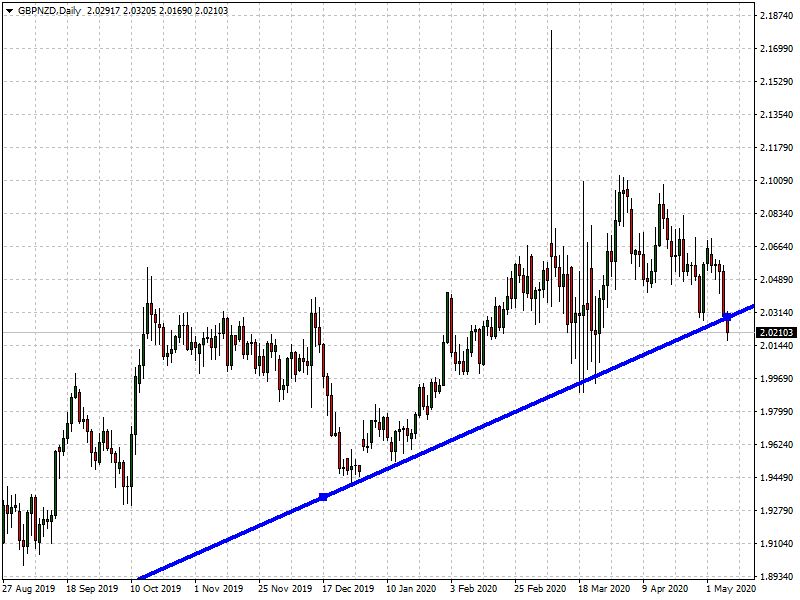Click the 10 Oct 2019 date label
Image resolution: width=800 pixels, height=600 pixels.
pos(156,588)
